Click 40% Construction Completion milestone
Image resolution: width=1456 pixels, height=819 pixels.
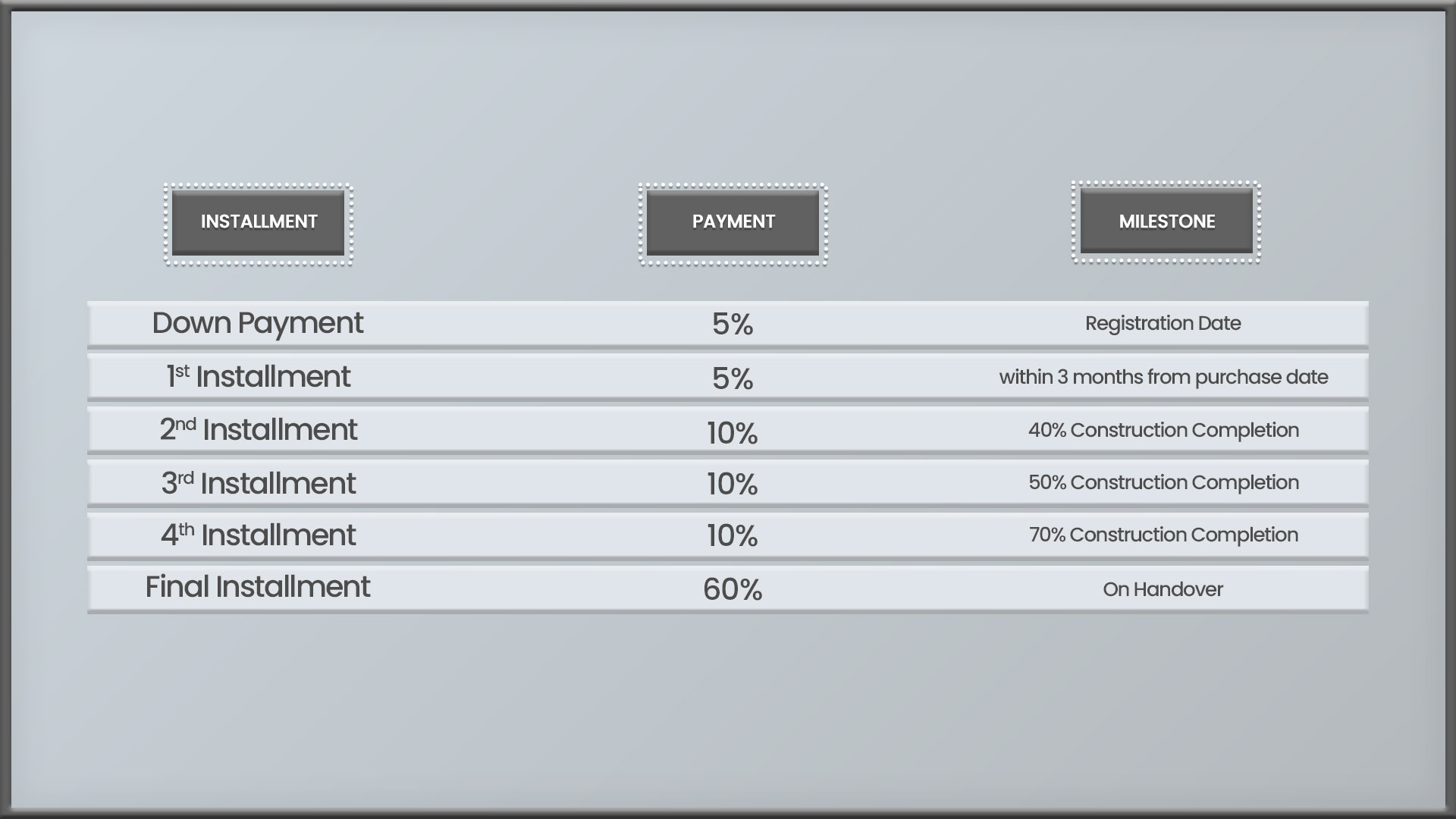coord(1163,430)
